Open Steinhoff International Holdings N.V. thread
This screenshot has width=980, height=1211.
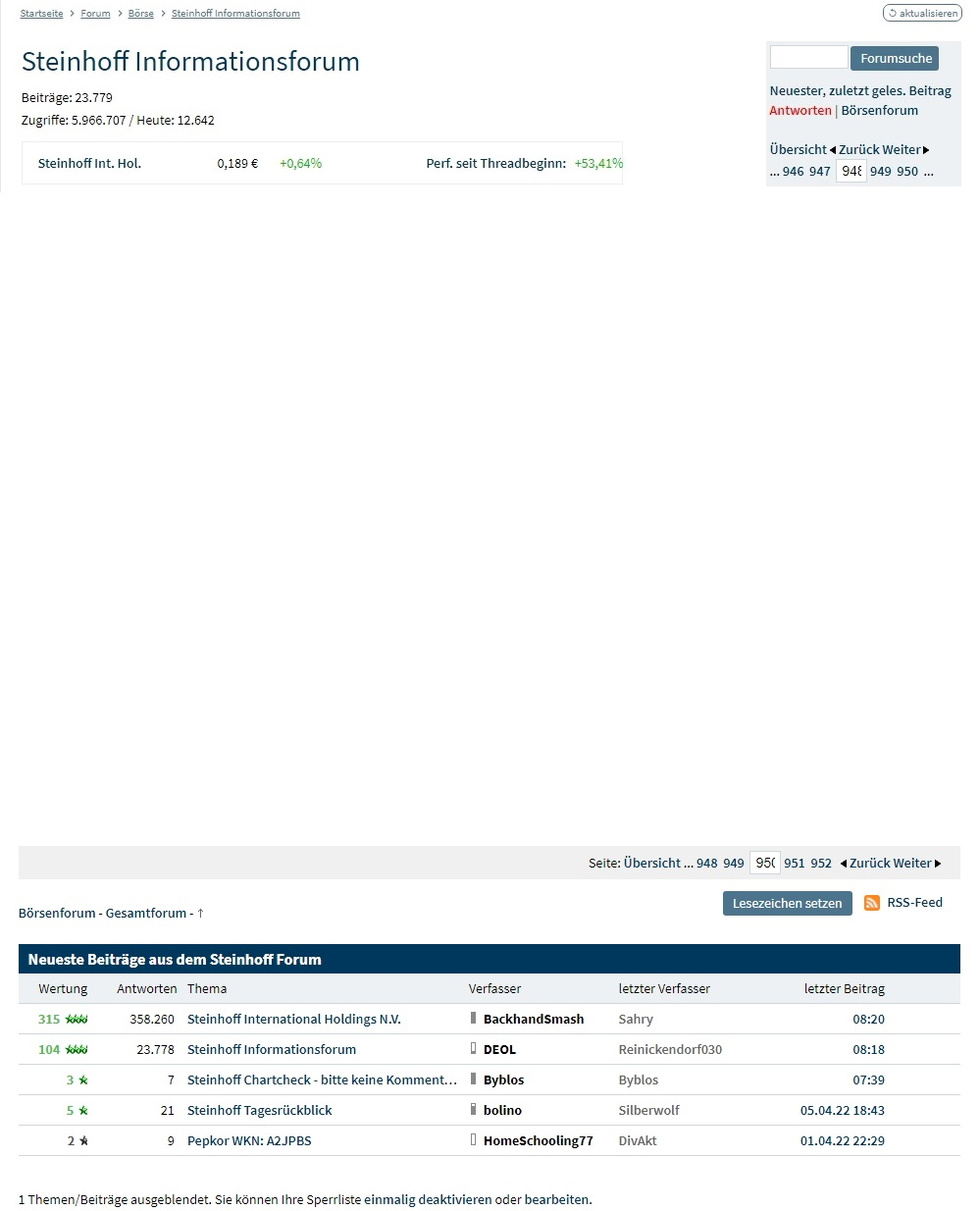click(x=294, y=1020)
